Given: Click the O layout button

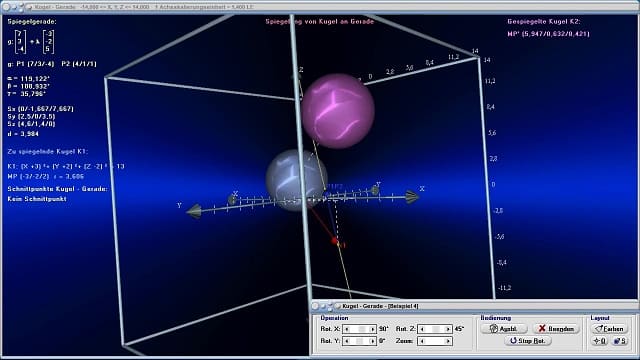Looking at the screenshot, I should click(x=600, y=341).
